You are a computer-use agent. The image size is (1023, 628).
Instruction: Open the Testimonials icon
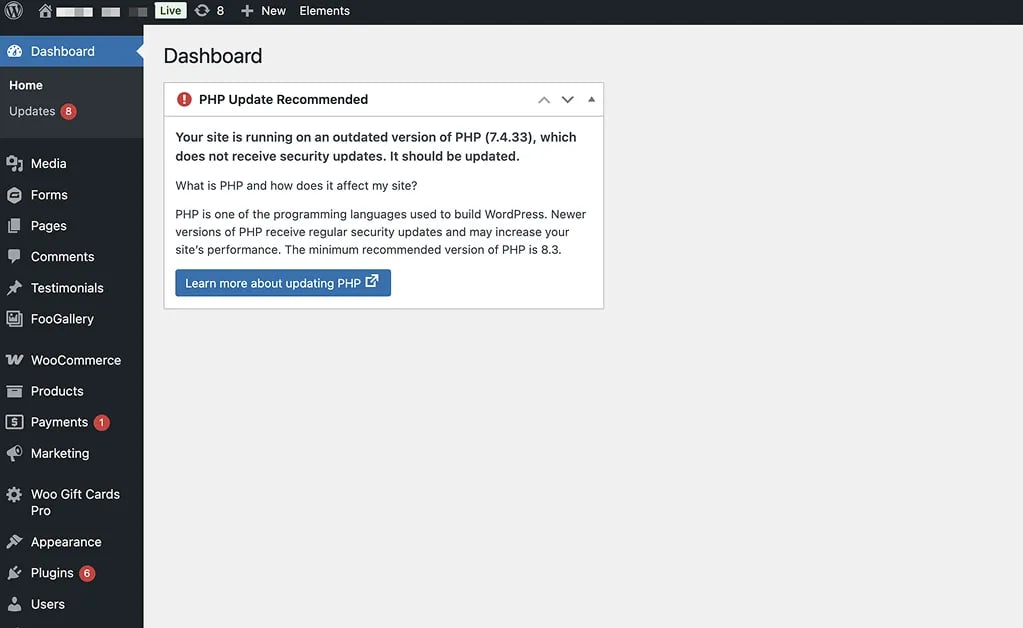18,287
